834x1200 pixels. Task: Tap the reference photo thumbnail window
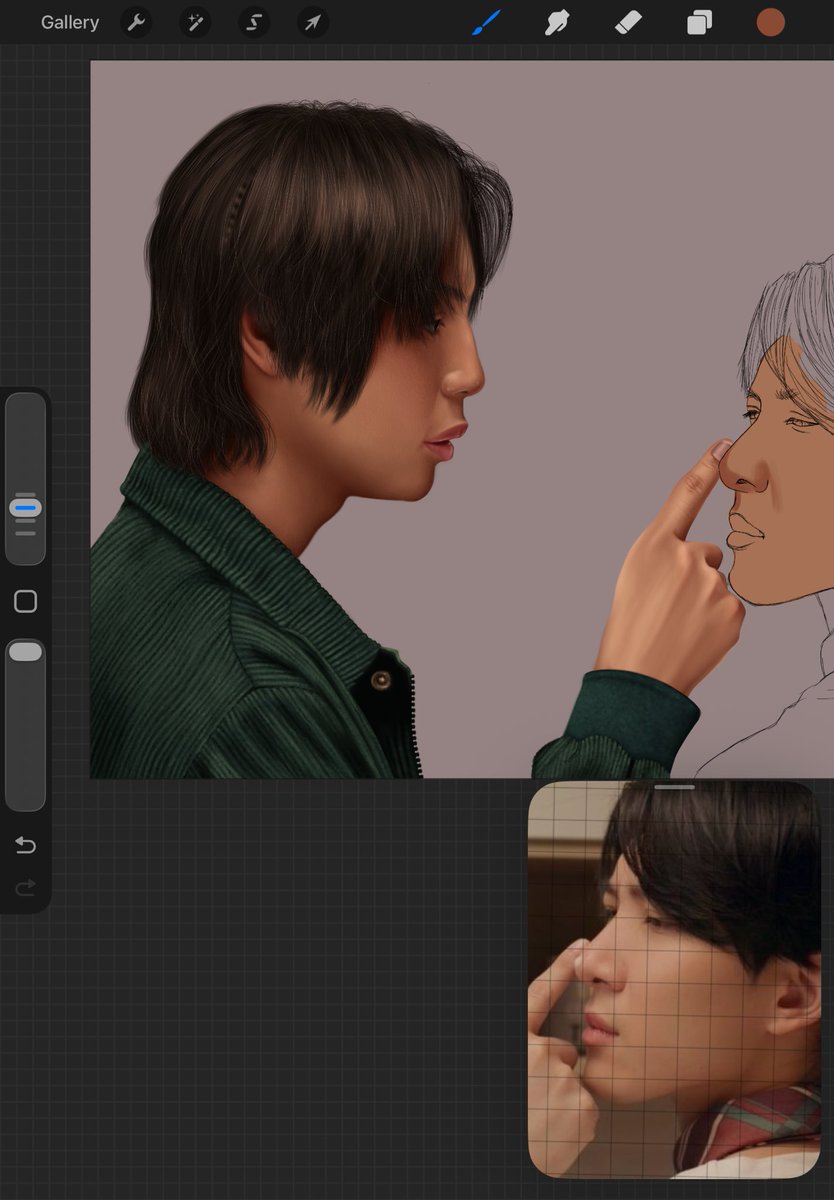pos(674,980)
